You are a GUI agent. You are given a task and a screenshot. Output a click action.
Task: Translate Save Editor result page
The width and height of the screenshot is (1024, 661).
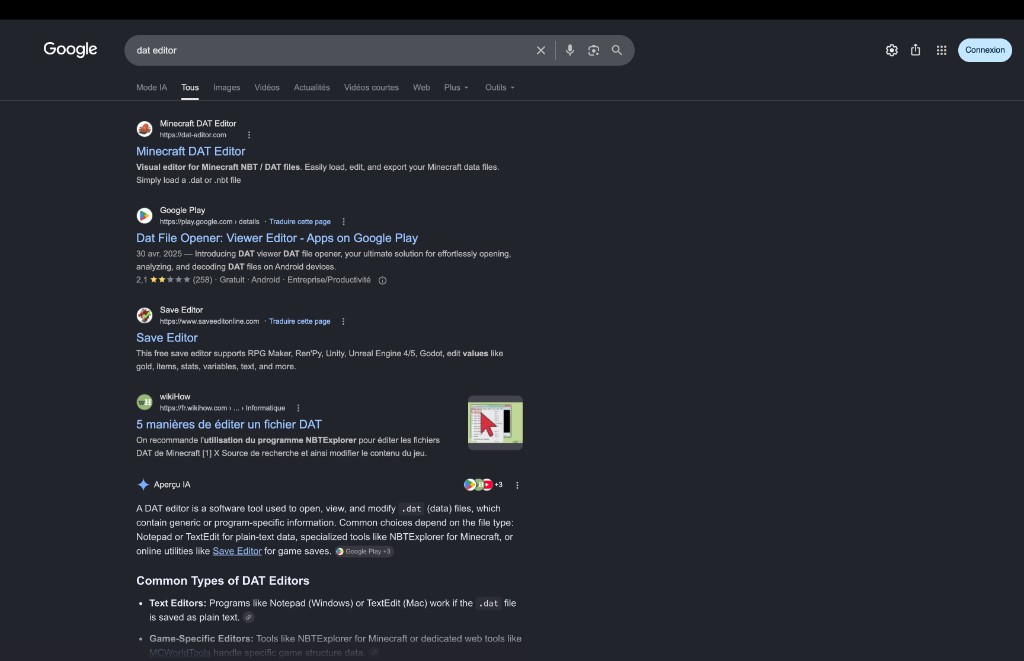point(300,321)
